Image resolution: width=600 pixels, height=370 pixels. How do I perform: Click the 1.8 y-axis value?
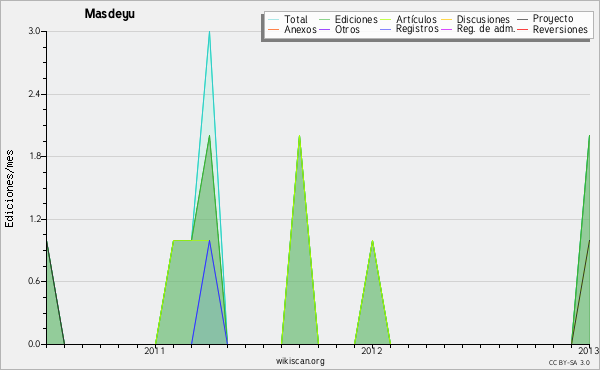34,156
